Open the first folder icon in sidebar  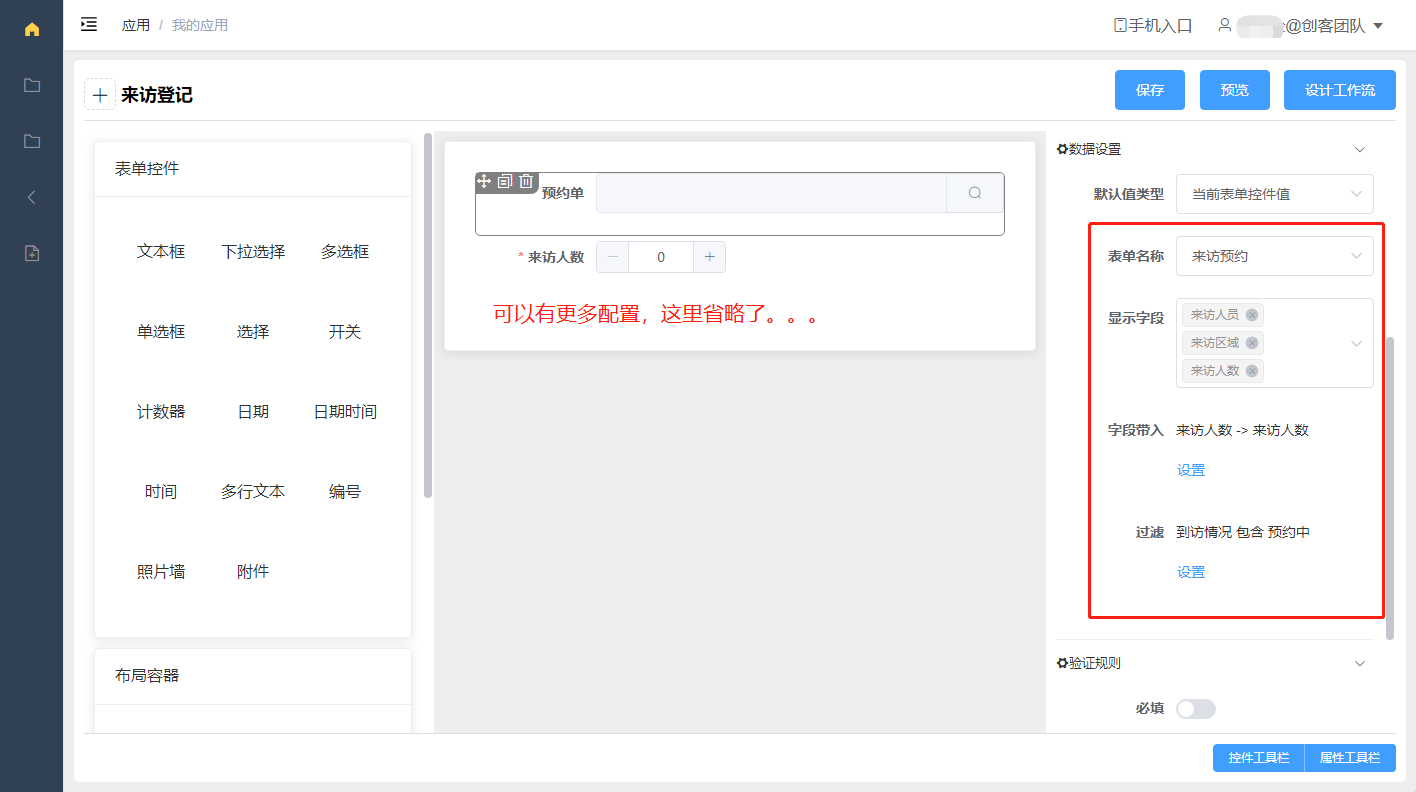(32, 85)
